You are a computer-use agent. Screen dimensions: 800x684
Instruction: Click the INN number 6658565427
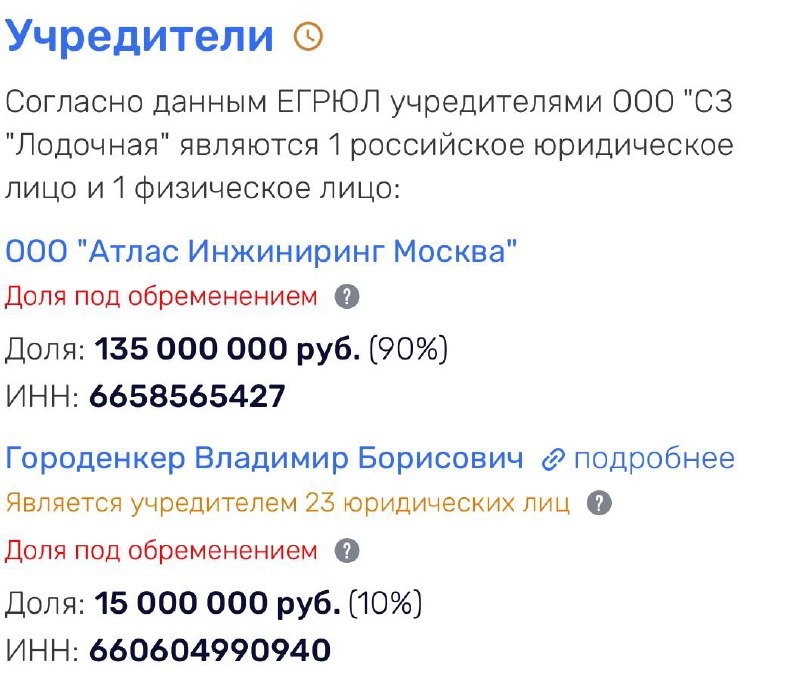tap(187, 396)
